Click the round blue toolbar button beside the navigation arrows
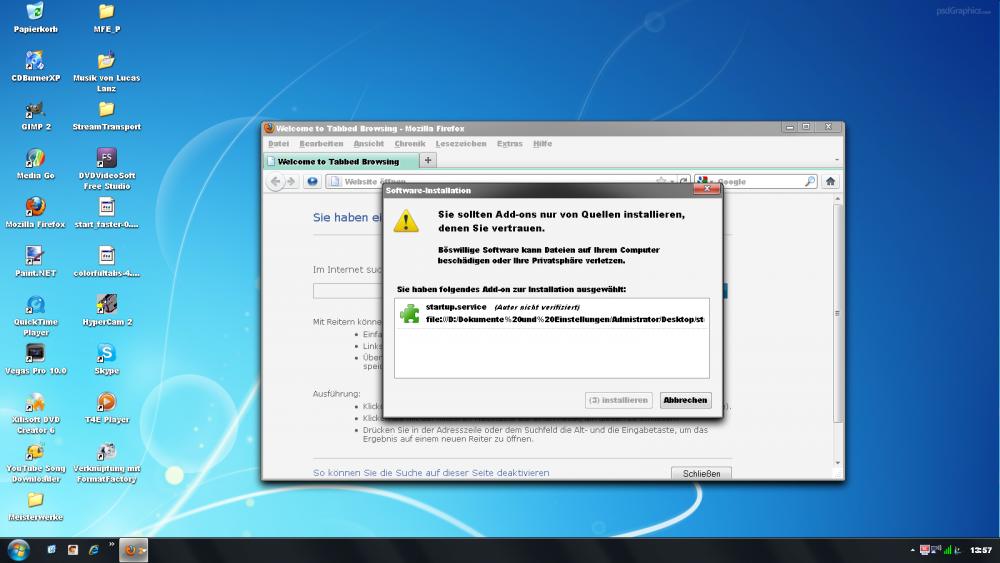Viewport: 1000px width, 563px height. pos(312,182)
